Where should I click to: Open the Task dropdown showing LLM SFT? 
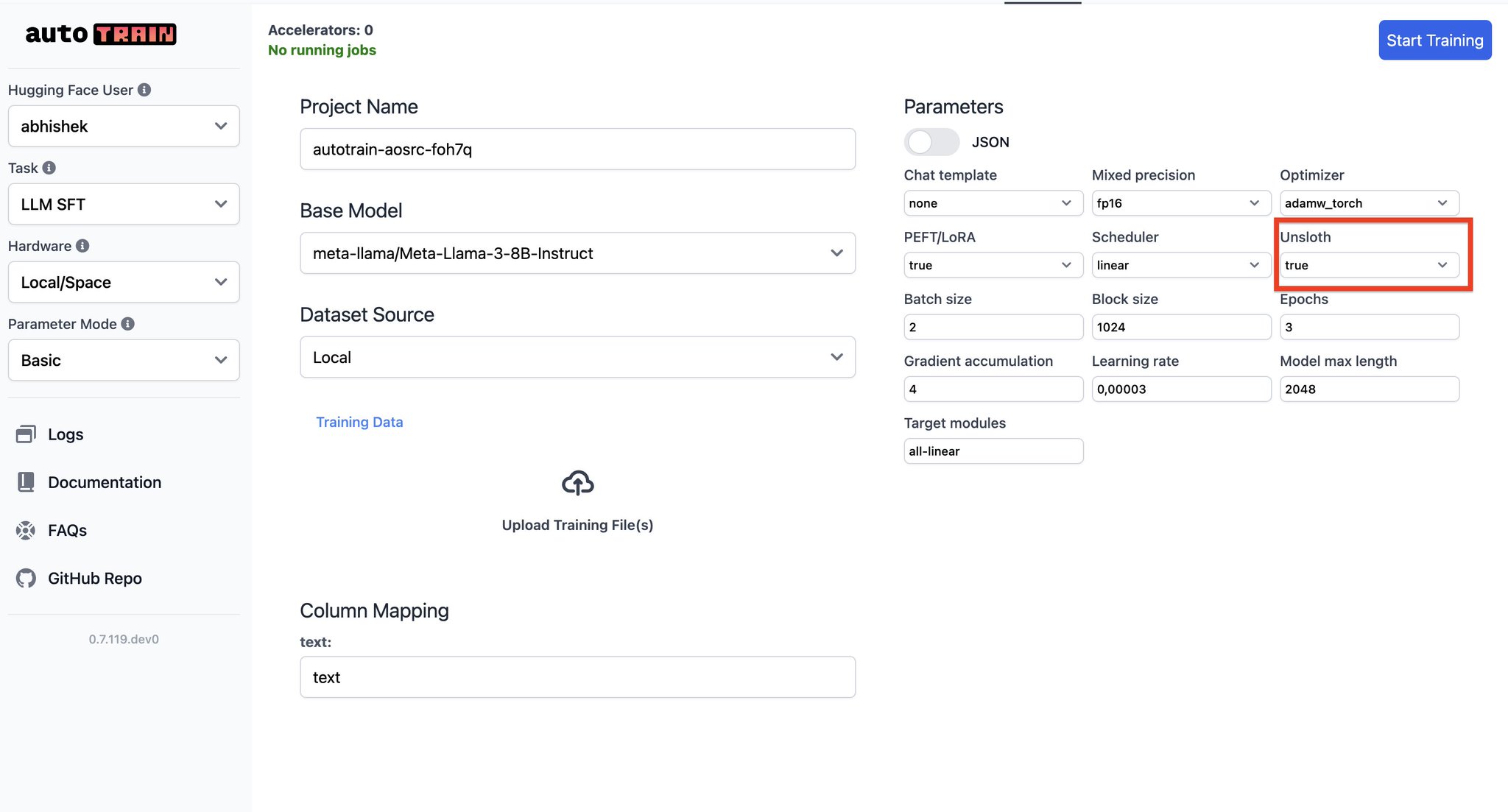pyautogui.click(x=124, y=204)
